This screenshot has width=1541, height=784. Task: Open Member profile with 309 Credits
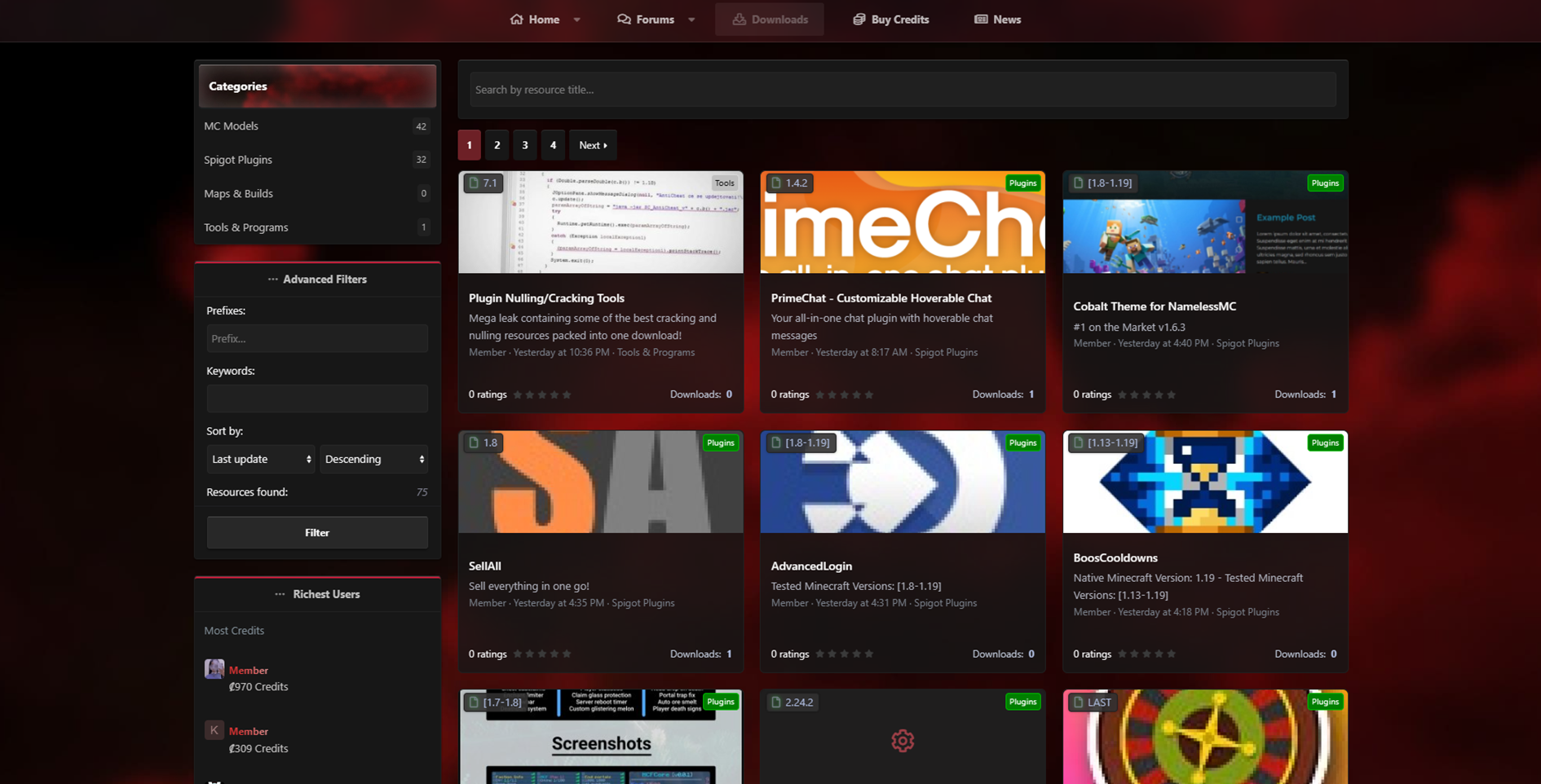point(249,731)
